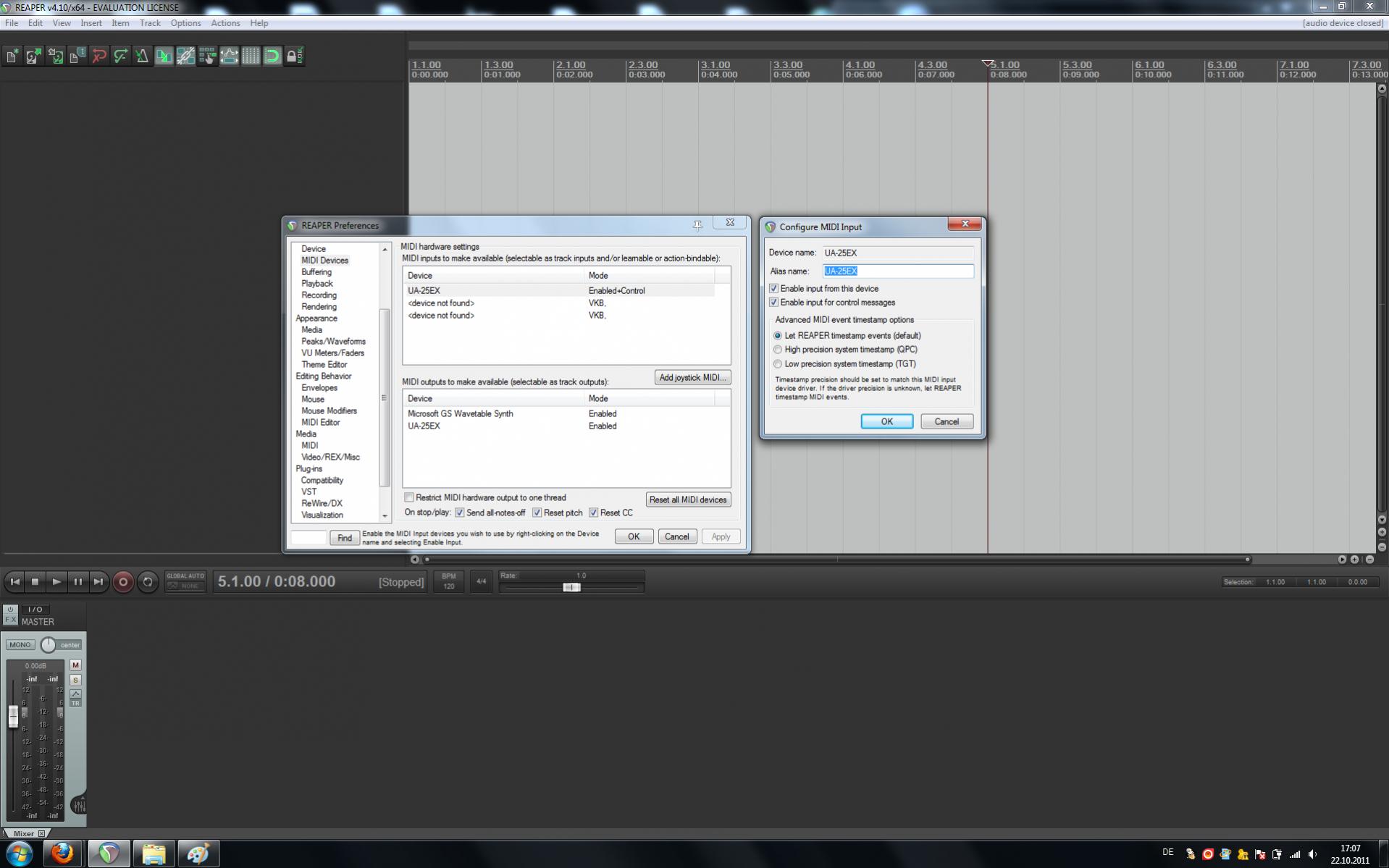Toggle master MONO button
The image size is (1389, 868).
tap(20, 645)
